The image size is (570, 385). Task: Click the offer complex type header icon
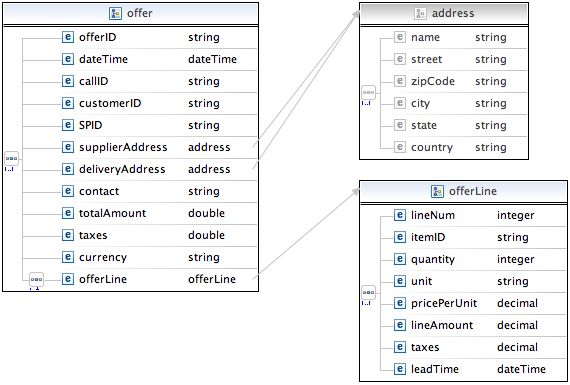pos(115,13)
